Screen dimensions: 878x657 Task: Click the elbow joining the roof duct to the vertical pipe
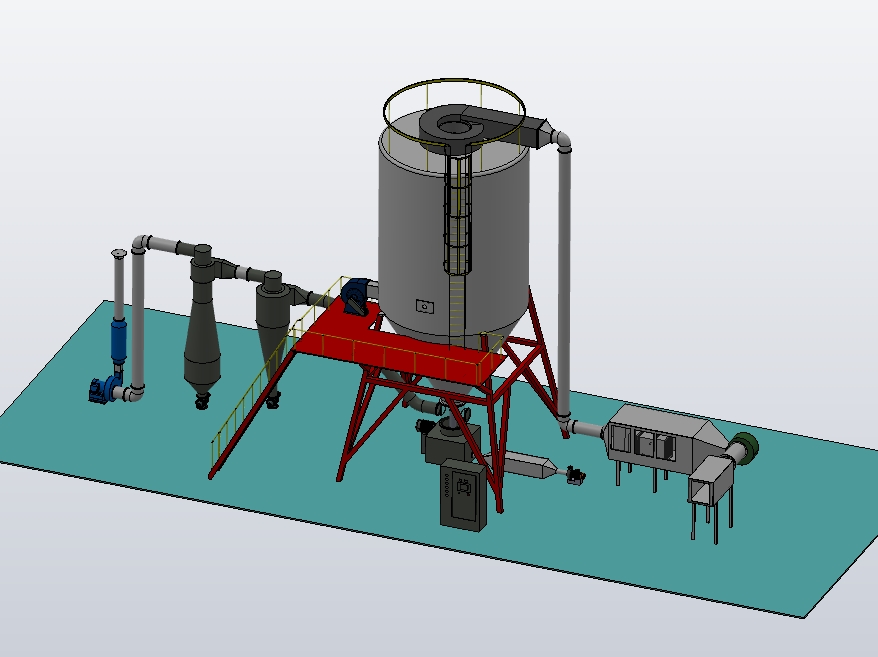pyautogui.click(x=561, y=140)
